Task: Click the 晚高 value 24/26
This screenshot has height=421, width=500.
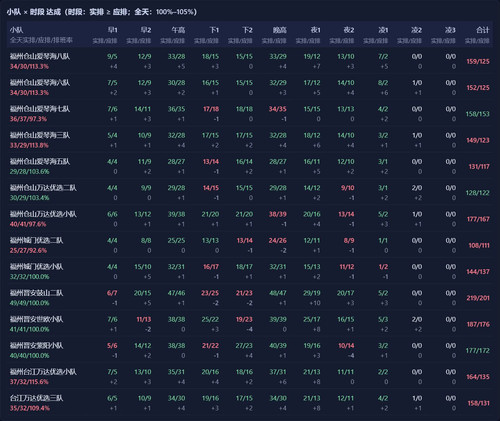Action: pos(278,240)
